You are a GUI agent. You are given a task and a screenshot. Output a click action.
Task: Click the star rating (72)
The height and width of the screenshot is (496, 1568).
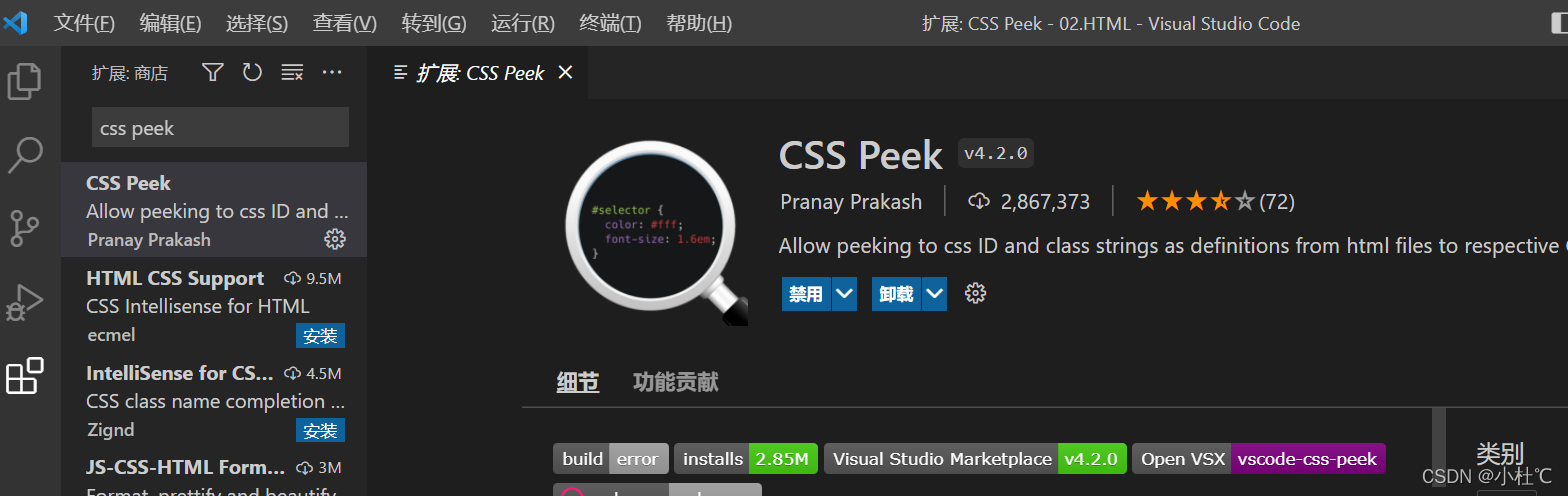pos(1215,202)
